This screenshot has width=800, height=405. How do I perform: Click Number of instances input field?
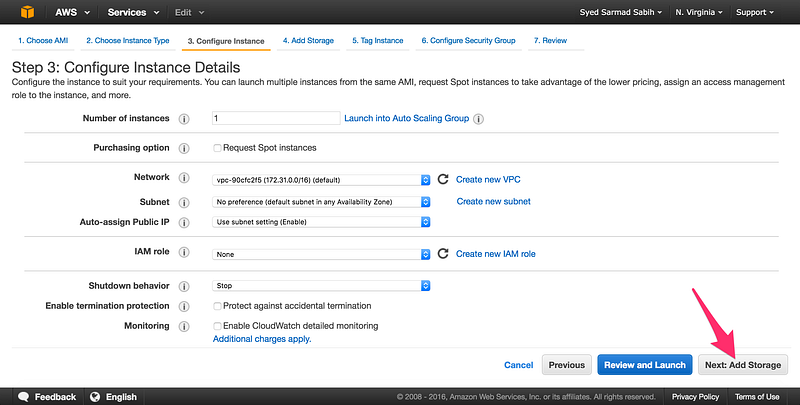click(276, 118)
